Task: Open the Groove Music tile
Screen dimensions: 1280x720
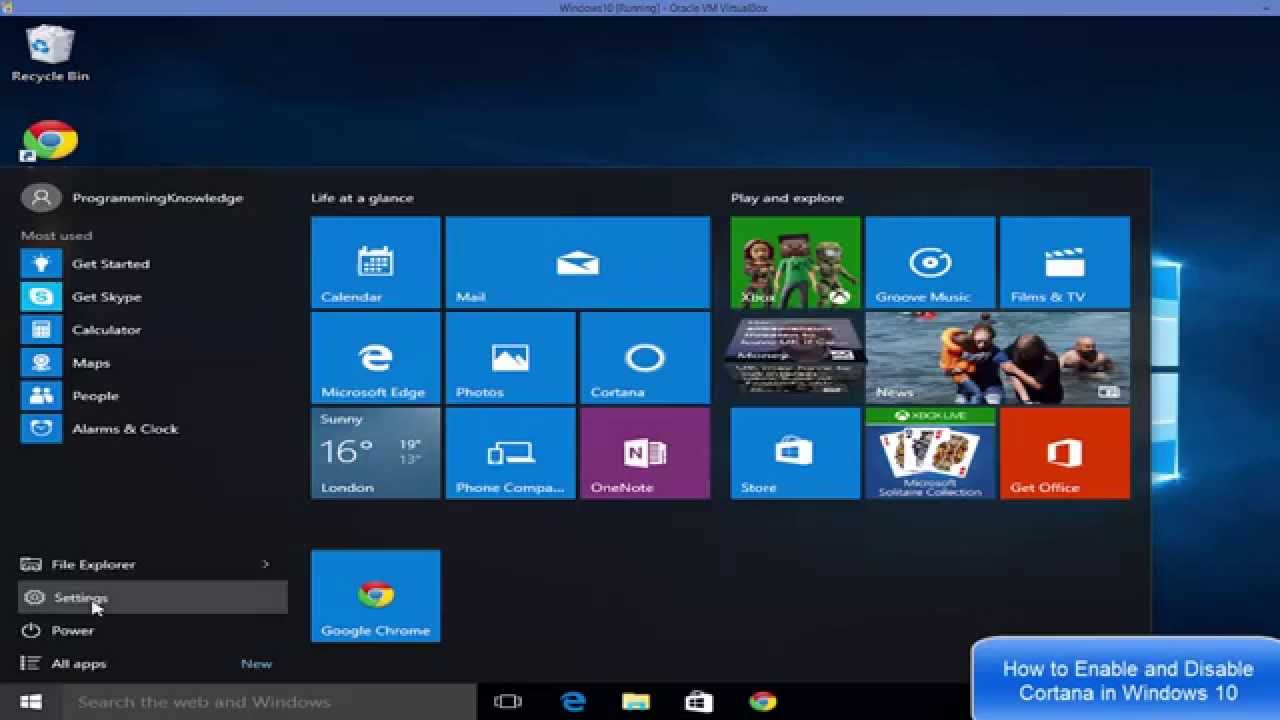Action: click(930, 262)
